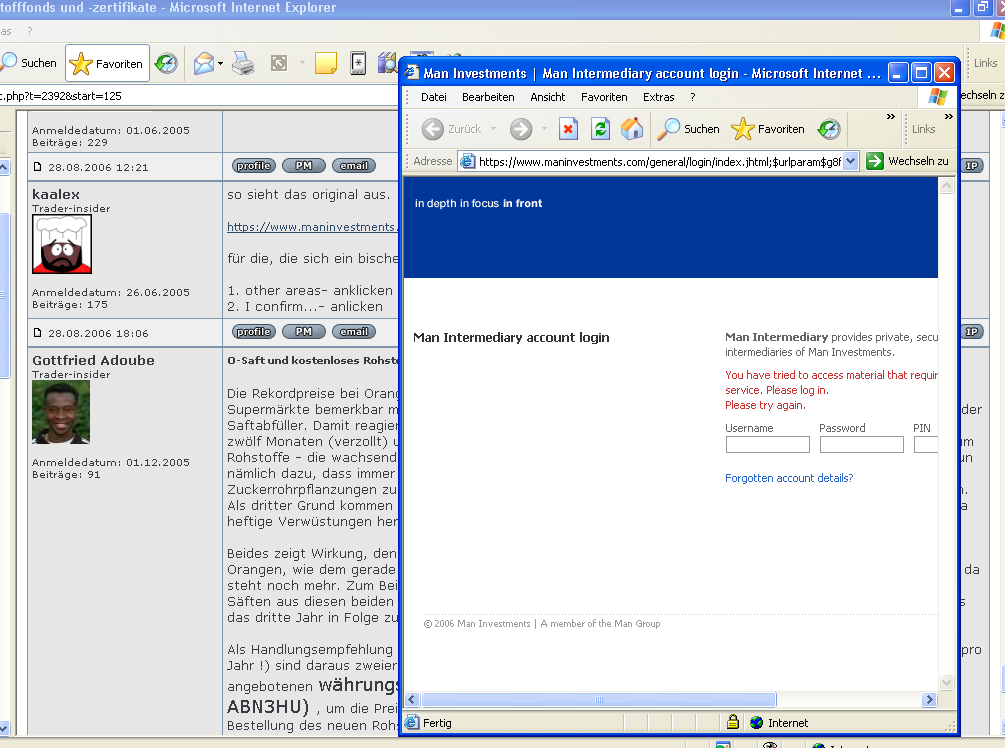
Task: Click the printer icon in background window toolbar
Action: coord(243,63)
